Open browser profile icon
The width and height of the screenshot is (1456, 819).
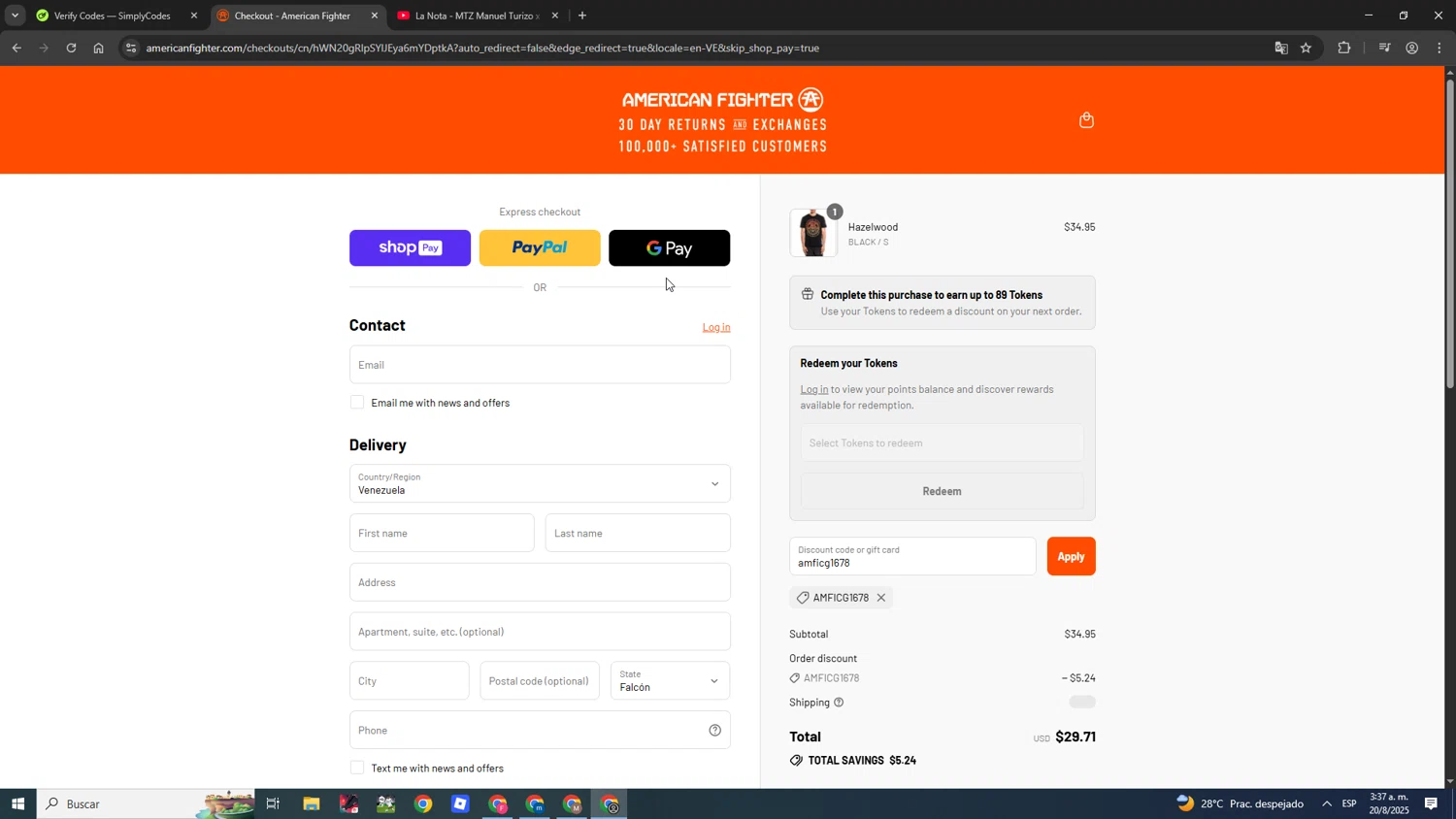pos(1412,48)
